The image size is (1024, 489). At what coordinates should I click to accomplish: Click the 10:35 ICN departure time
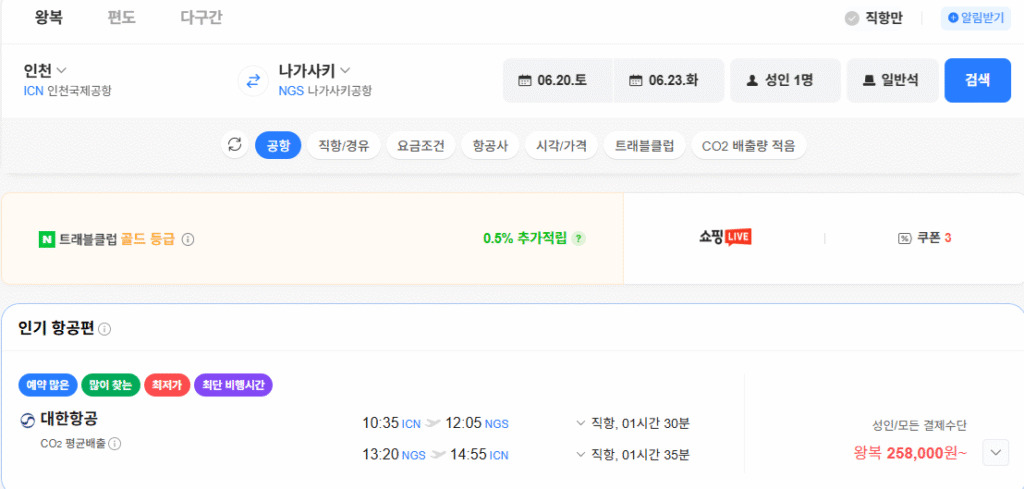pos(391,424)
